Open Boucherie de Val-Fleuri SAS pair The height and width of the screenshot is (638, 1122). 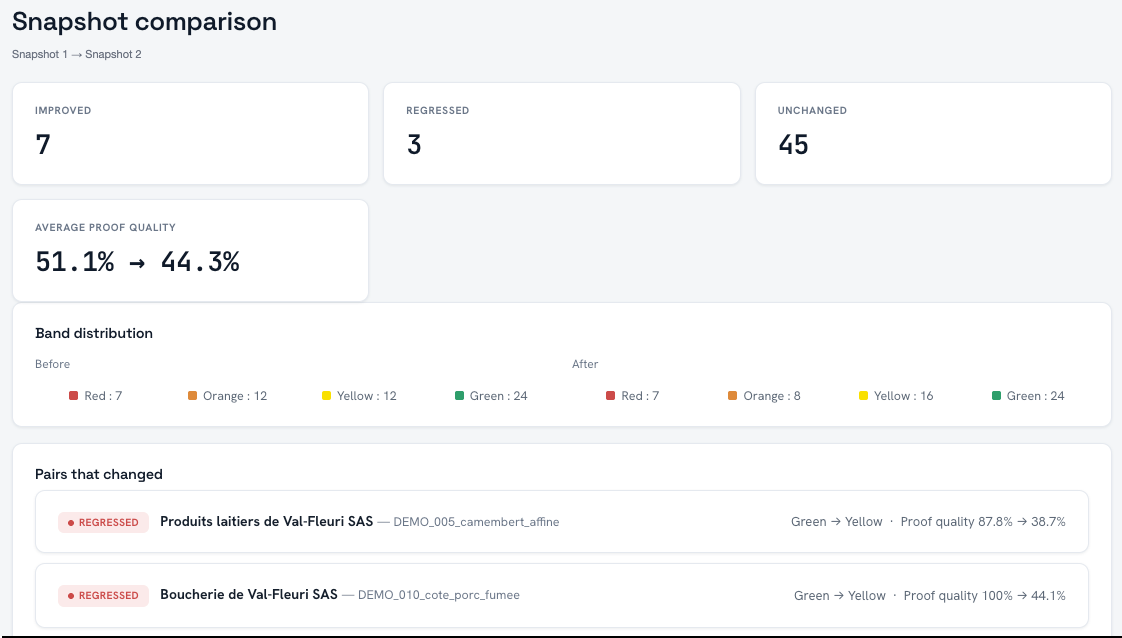tap(562, 595)
